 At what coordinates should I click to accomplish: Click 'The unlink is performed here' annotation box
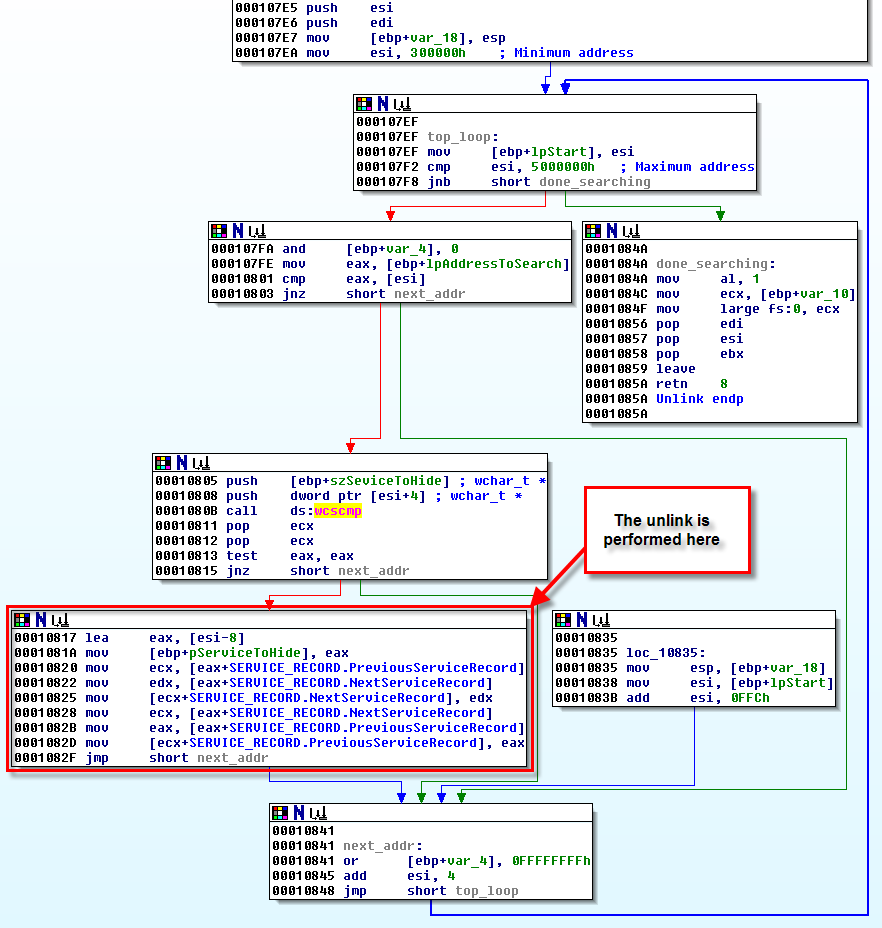pos(667,530)
